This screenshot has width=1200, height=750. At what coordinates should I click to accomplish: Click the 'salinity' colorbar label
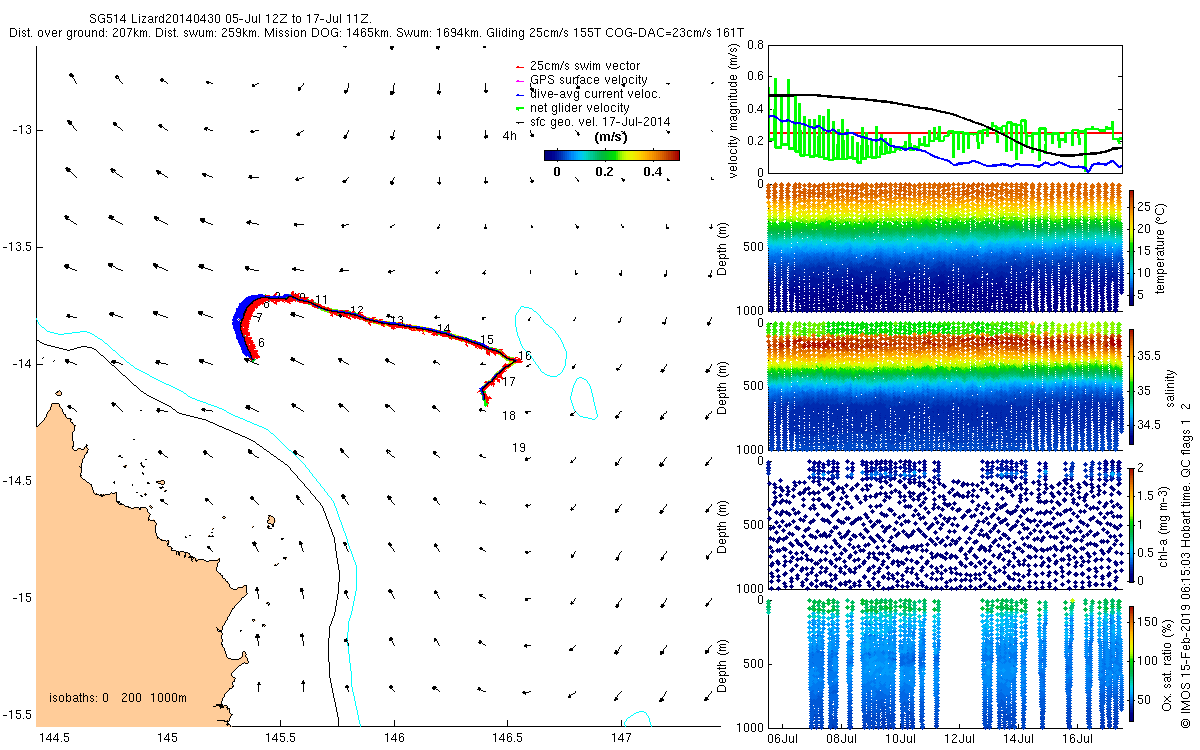click(x=1169, y=387)
